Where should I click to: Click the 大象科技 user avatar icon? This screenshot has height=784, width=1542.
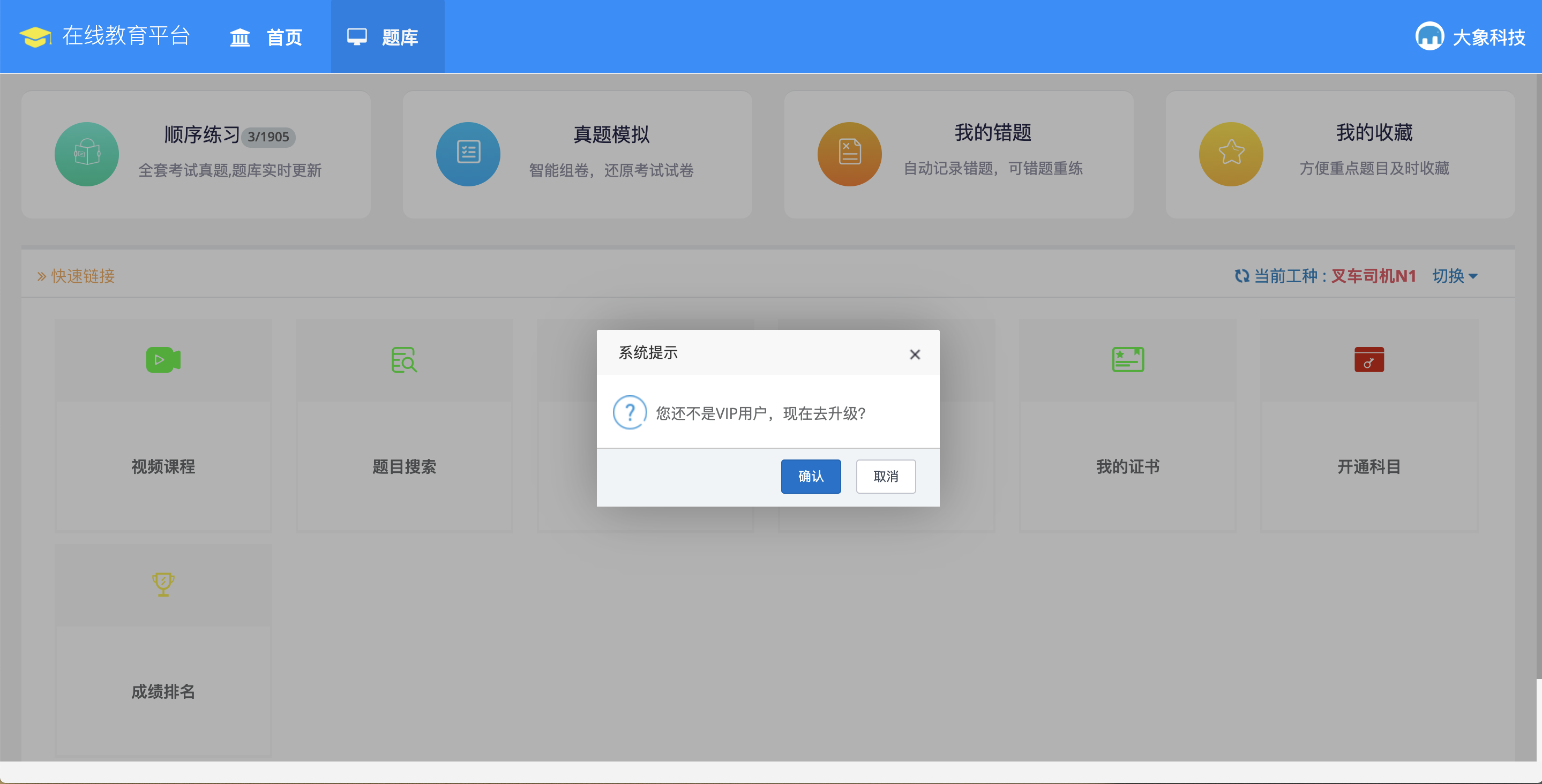pyautogui.click(x=1429, y=37)
